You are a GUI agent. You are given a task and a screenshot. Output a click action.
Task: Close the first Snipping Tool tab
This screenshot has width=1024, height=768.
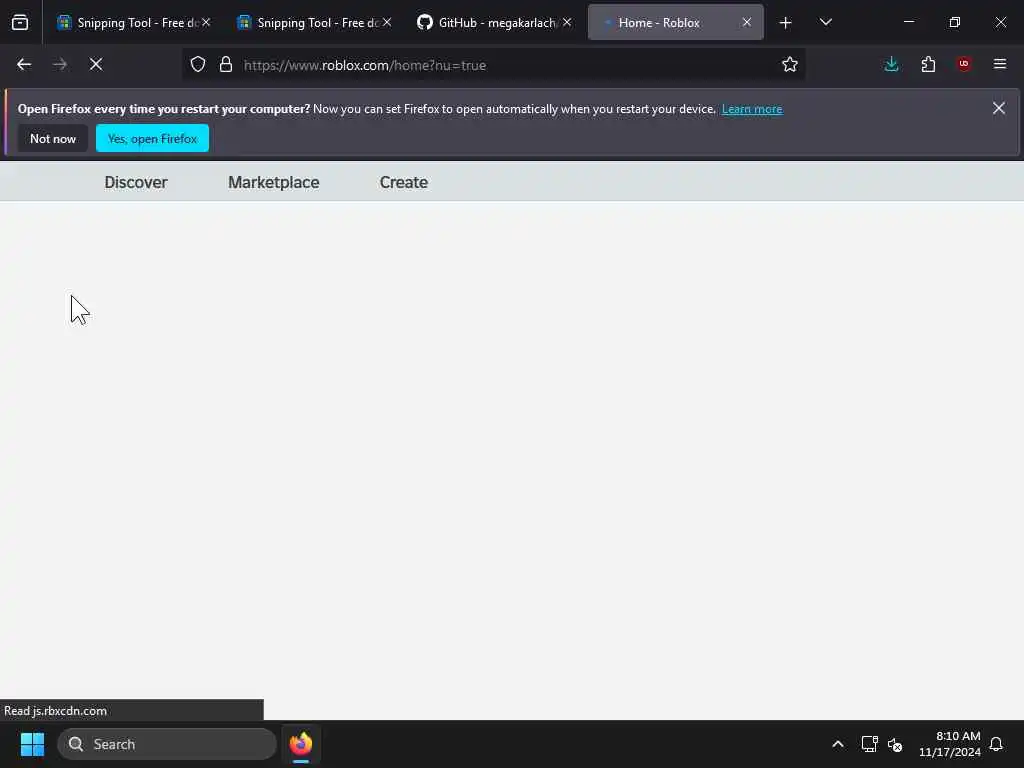pyautogui.click(x=206, y=22)
